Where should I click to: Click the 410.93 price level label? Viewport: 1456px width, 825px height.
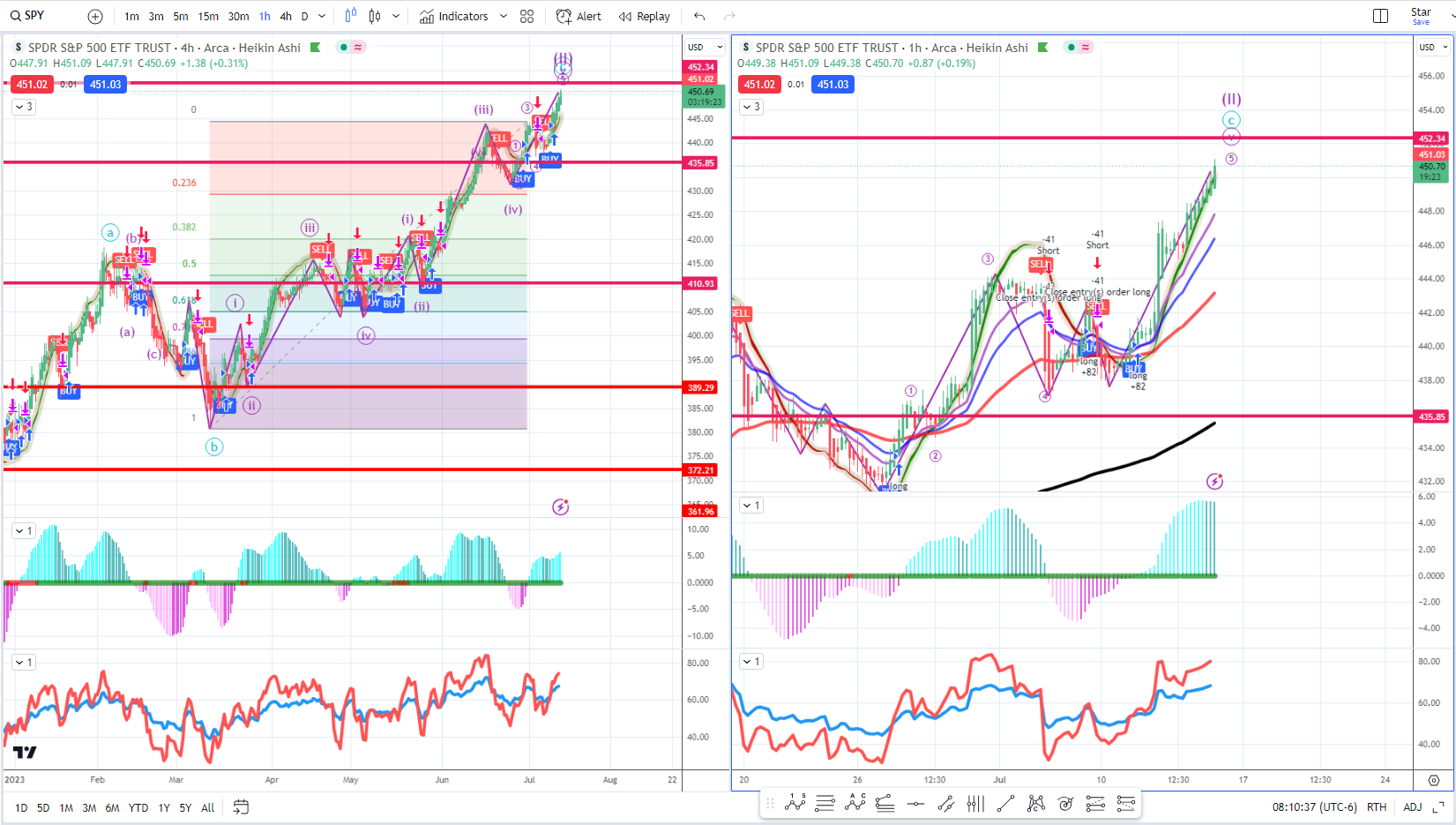click(701, 283)
